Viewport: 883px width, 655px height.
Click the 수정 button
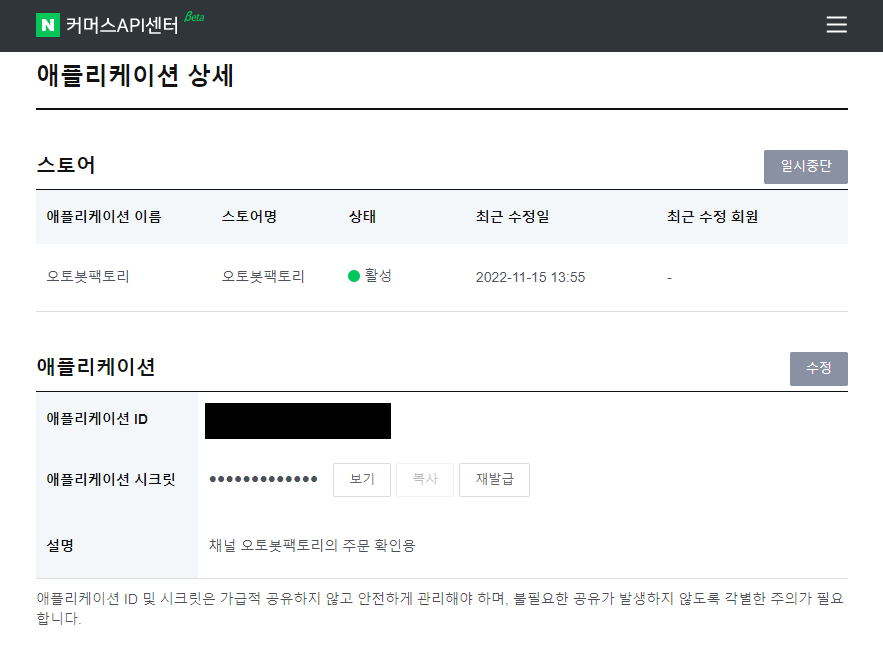(818, 369)
